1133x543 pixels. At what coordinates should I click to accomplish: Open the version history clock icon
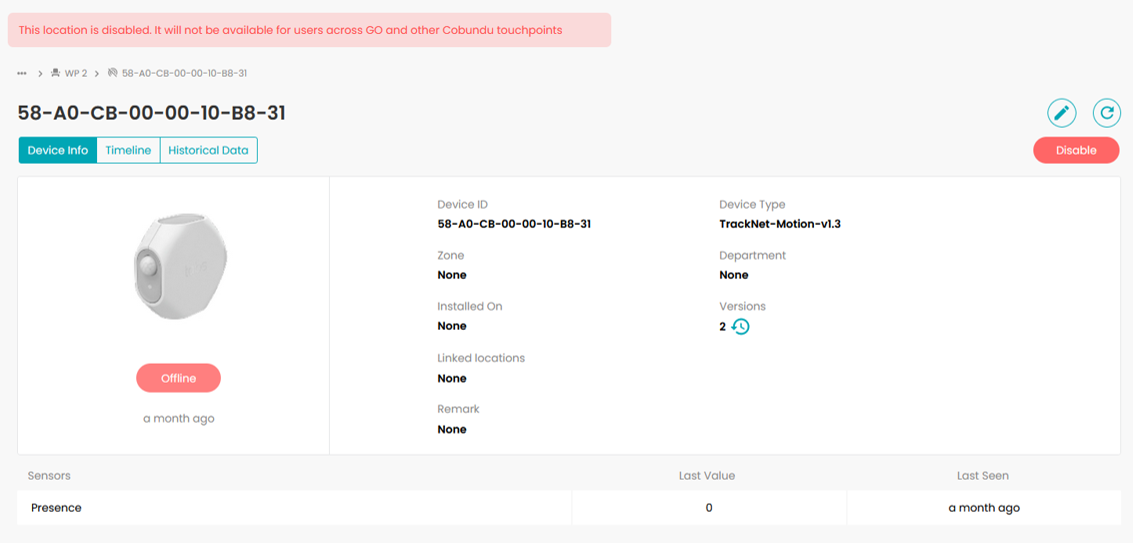[x=741, y=327]
